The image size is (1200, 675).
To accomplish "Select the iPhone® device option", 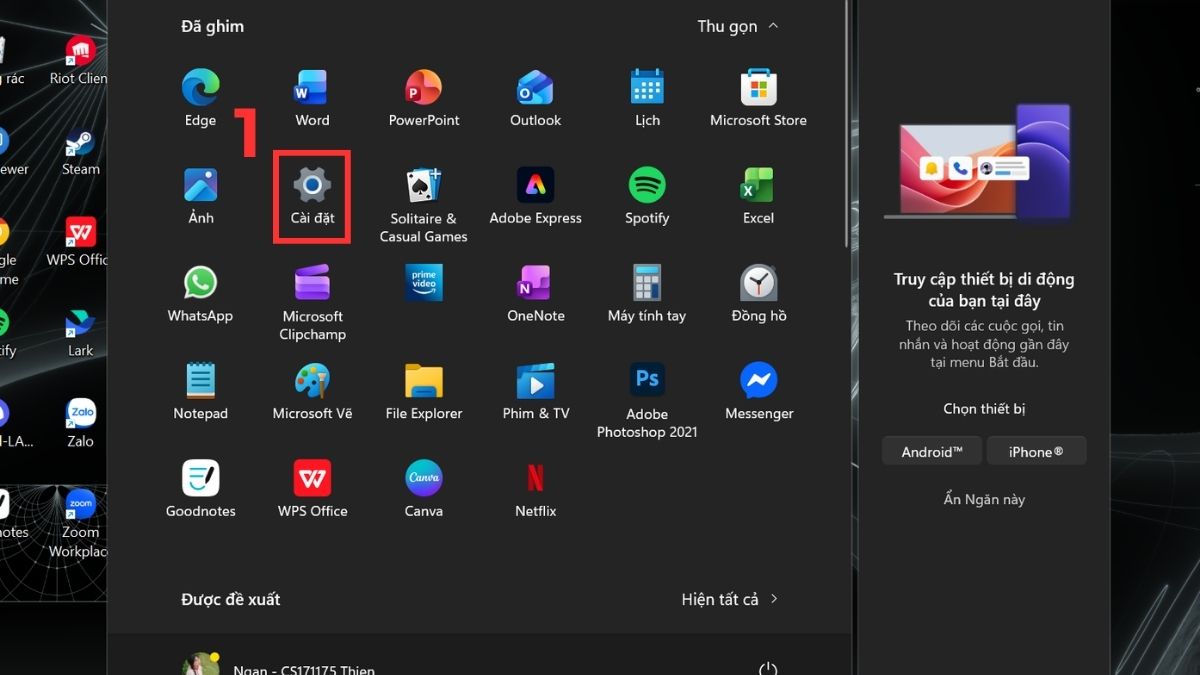I will click(1036, 450).
